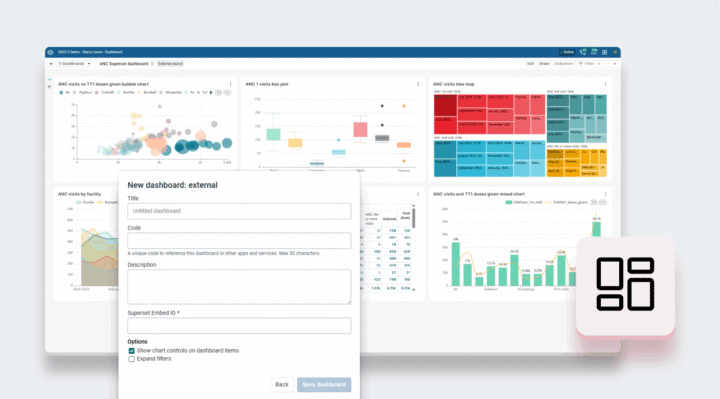Expand the Dashboards dropdown
Screen dimensions: 720x399
click(74, 64)
